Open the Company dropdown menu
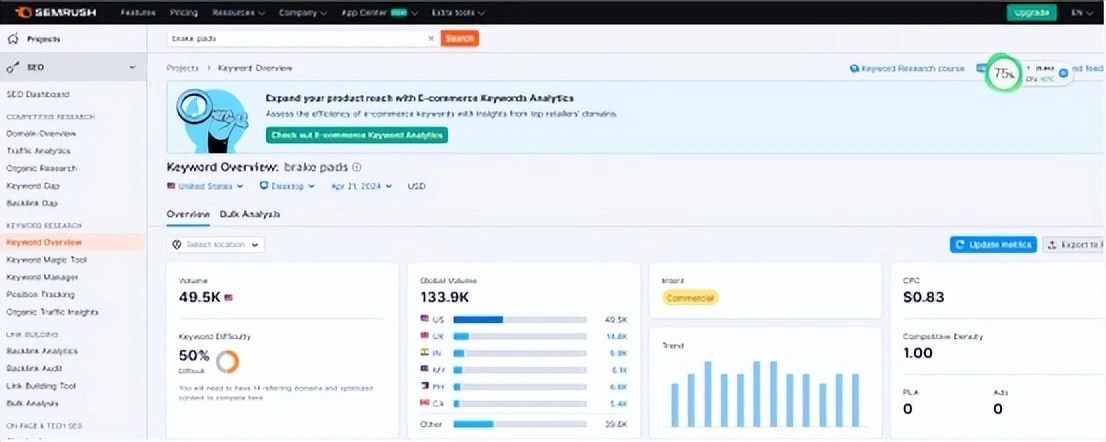The image size is (1106, 442). coord(303,13)
